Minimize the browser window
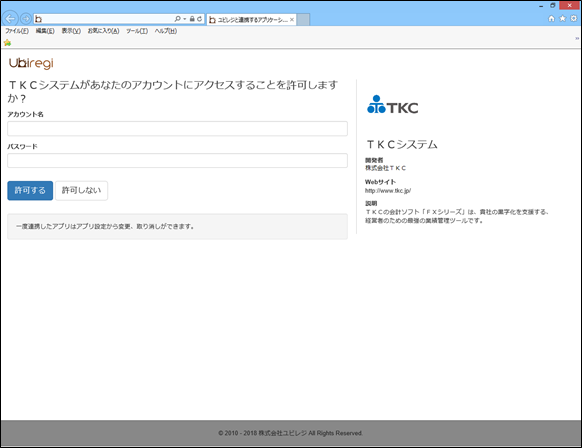 pos(541,6)
